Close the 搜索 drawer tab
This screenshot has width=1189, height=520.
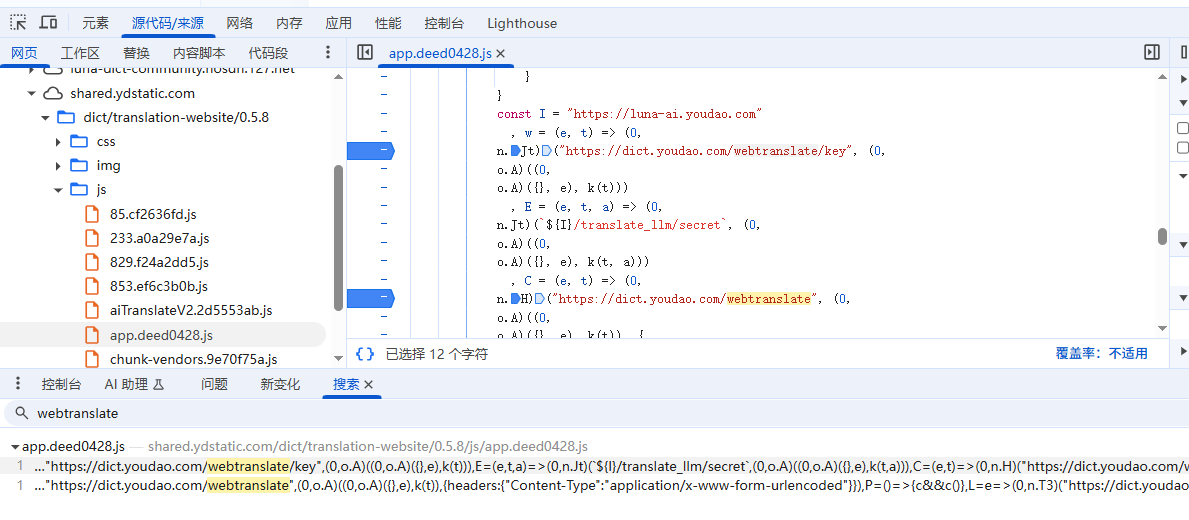(369, 385)
